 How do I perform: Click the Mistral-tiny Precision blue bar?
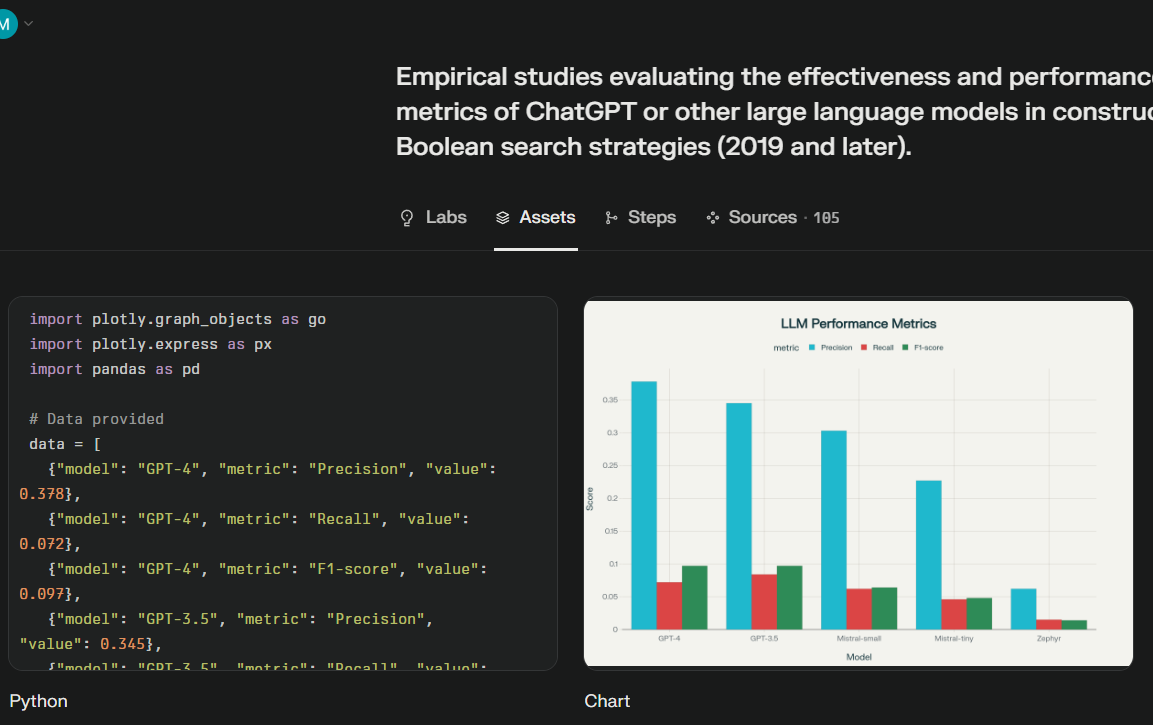click(929, 555)
